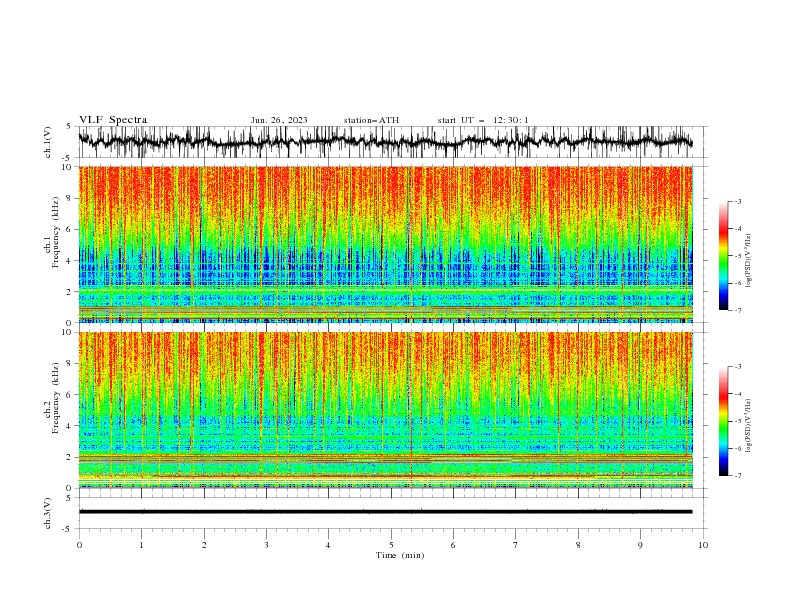Click the ch.2 color bar log(PSD) label
This screenshot has width=792, height=612.
[x=748, y=426]
